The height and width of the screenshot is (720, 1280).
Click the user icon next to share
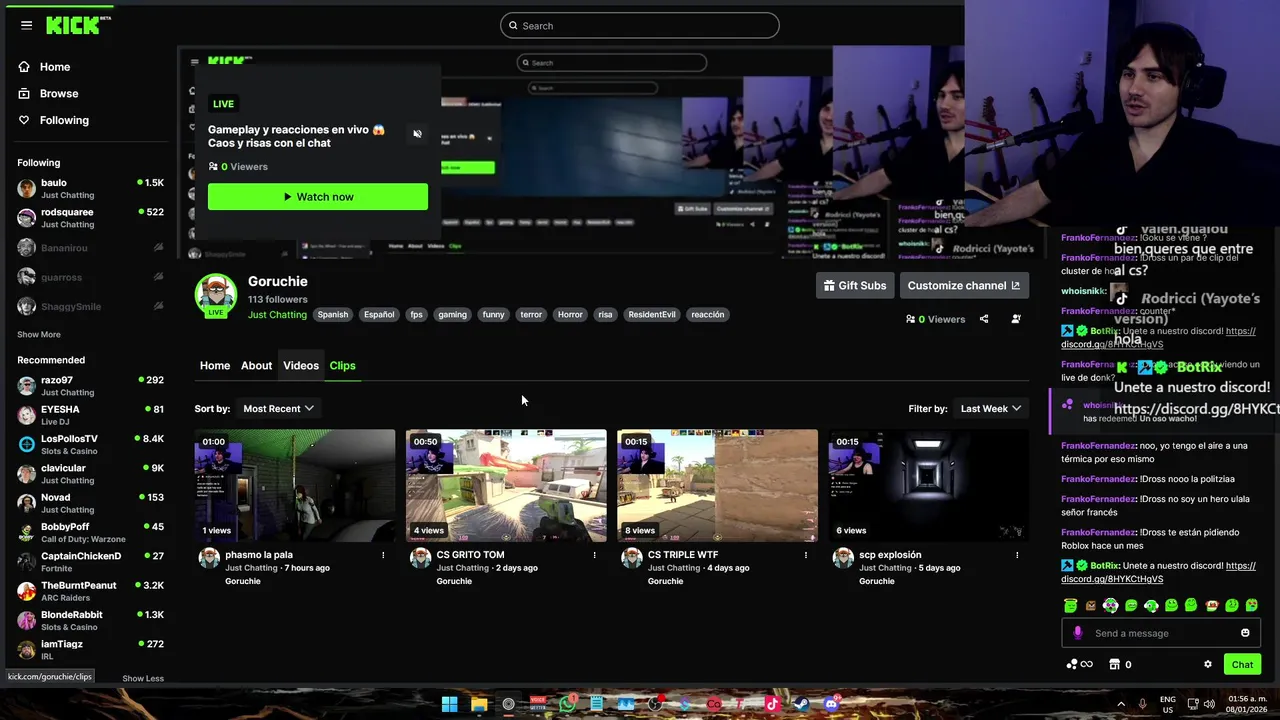(1016, 319)
